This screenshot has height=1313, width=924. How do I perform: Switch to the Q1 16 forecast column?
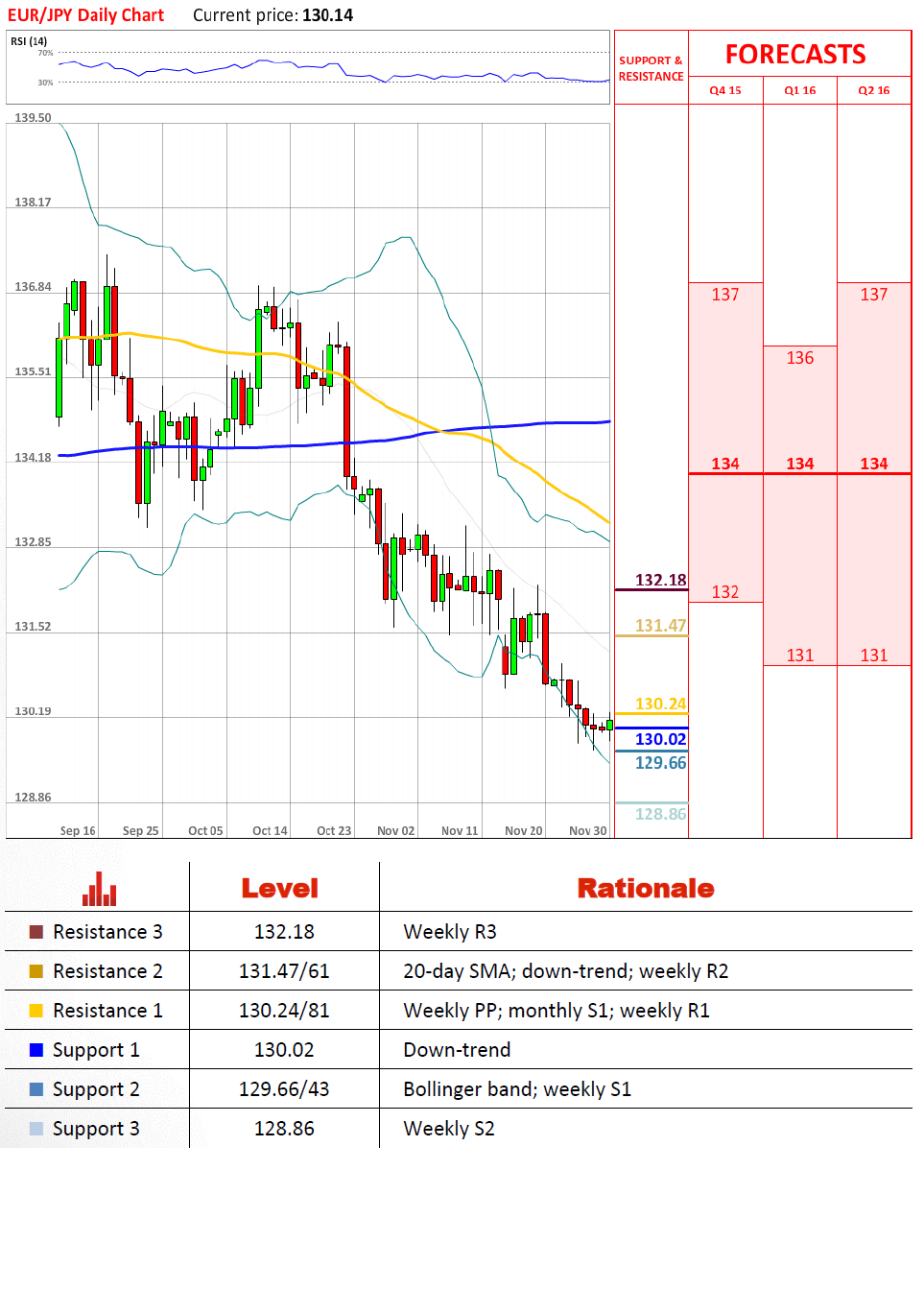(799, 90)
